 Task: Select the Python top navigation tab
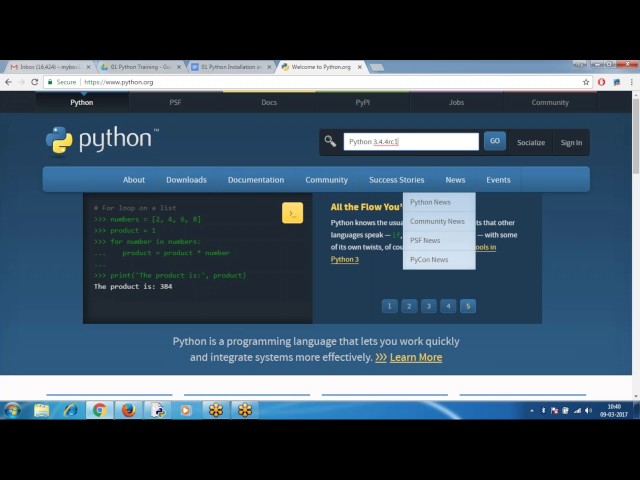[x=82, y=102]
